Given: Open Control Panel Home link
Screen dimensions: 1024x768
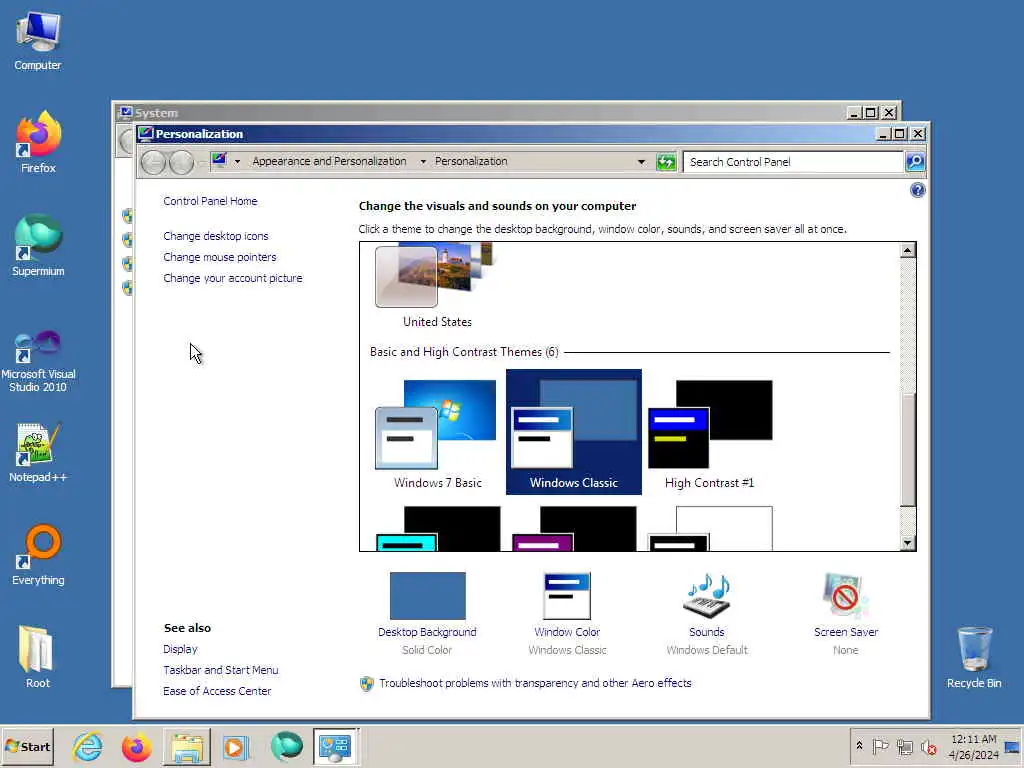Looking at the screenshot, I should tap(210, 201).
